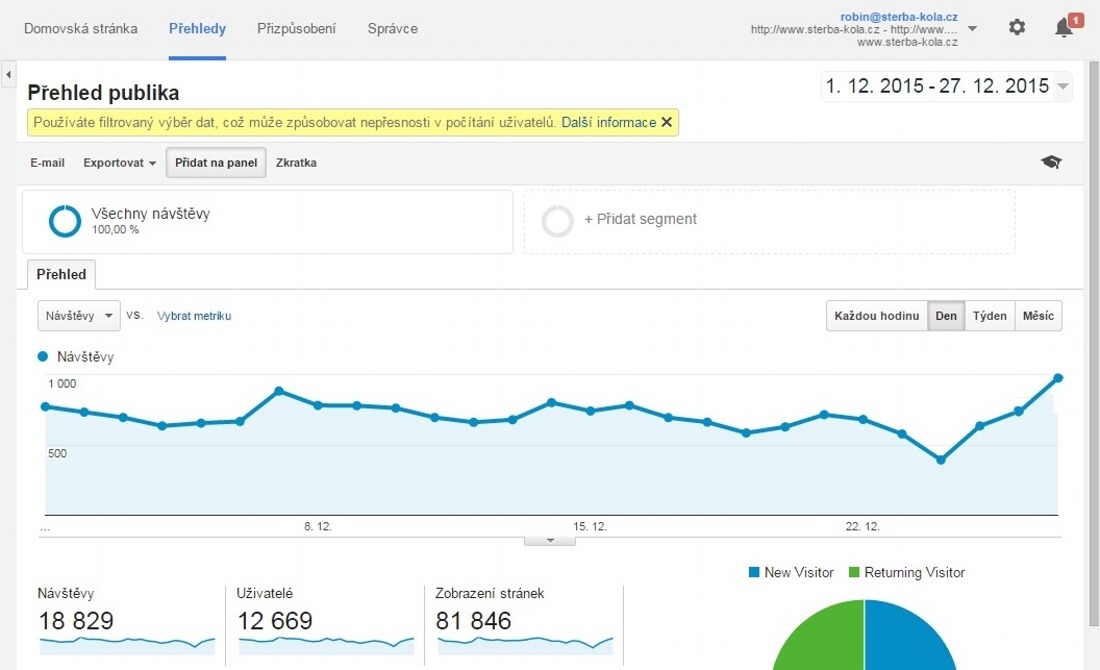Click the 22. 12. axis label
This screenshot has height=670, width=1100.
click(862, 526)
